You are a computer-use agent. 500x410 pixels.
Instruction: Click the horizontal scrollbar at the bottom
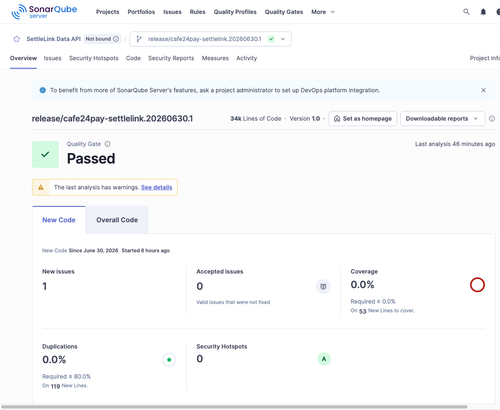tap(233, 407)
